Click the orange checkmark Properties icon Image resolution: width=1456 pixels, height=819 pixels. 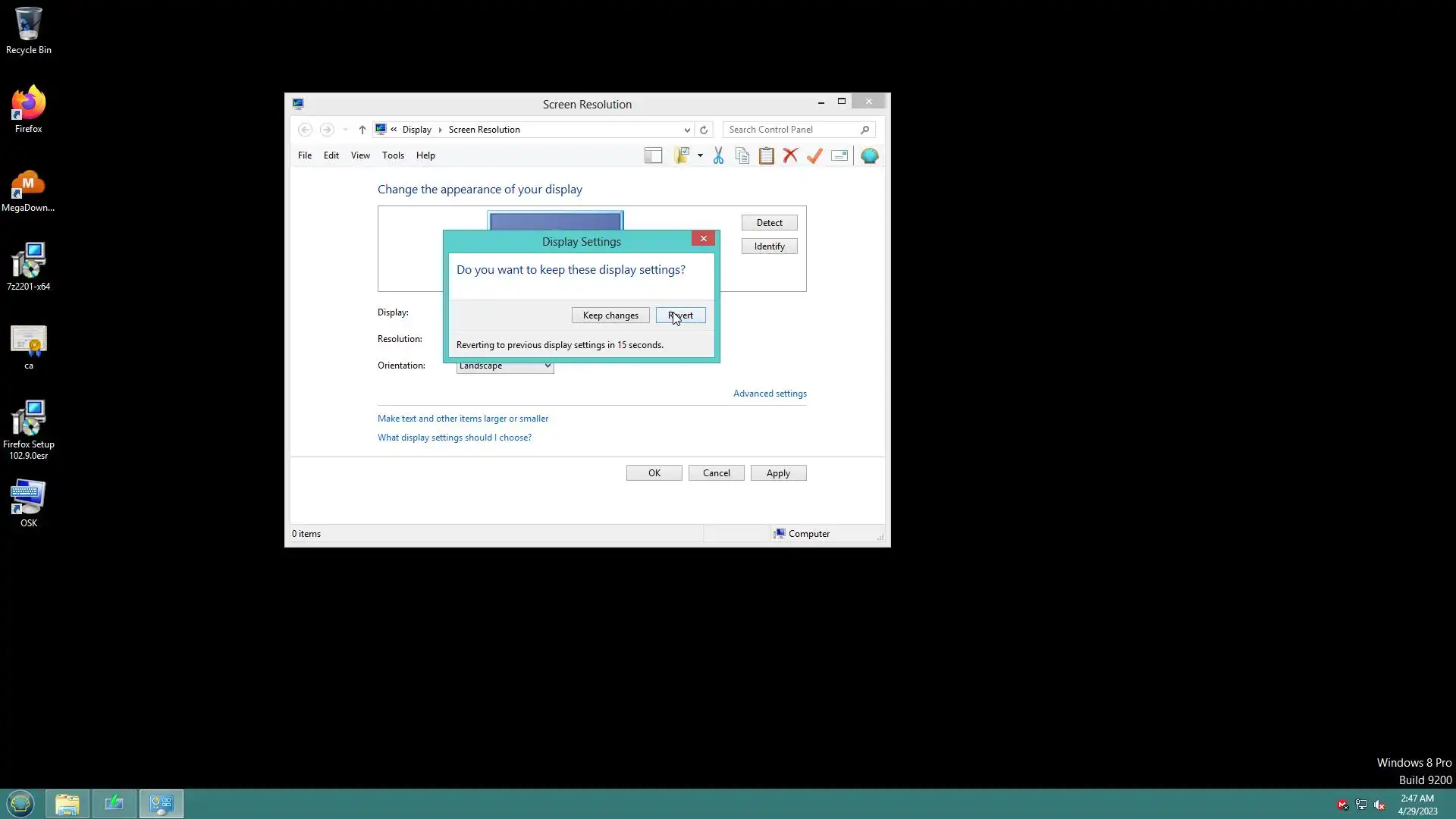pos(814,155)
